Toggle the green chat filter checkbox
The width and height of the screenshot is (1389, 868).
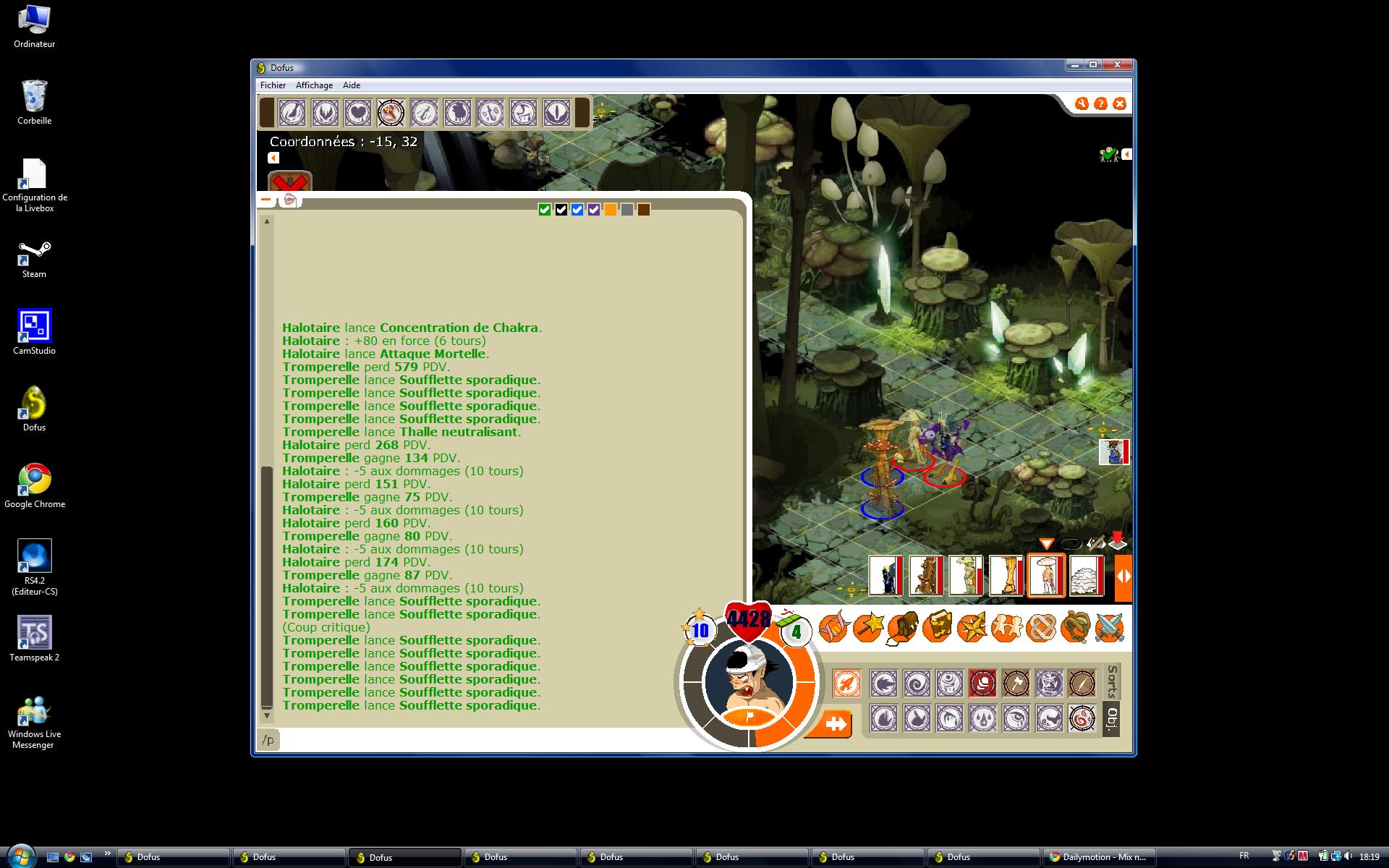coord(545,210)
